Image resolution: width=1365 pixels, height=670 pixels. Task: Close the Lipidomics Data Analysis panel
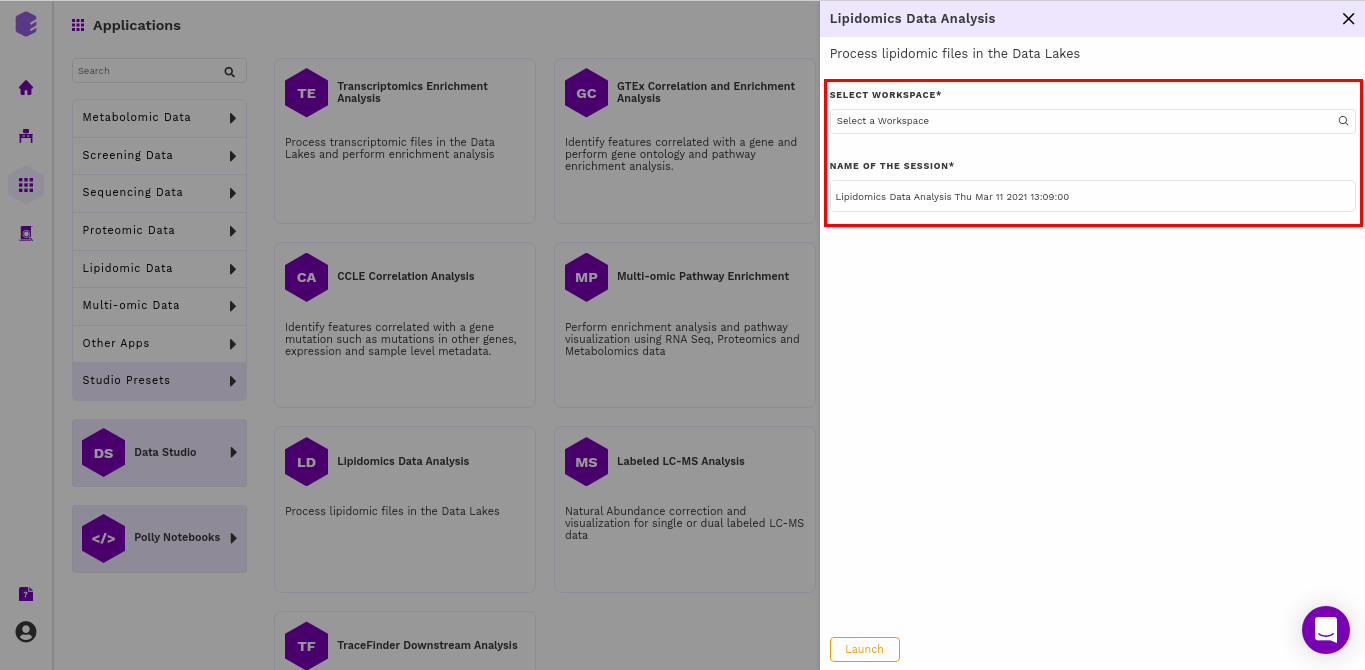point(1348,19)
